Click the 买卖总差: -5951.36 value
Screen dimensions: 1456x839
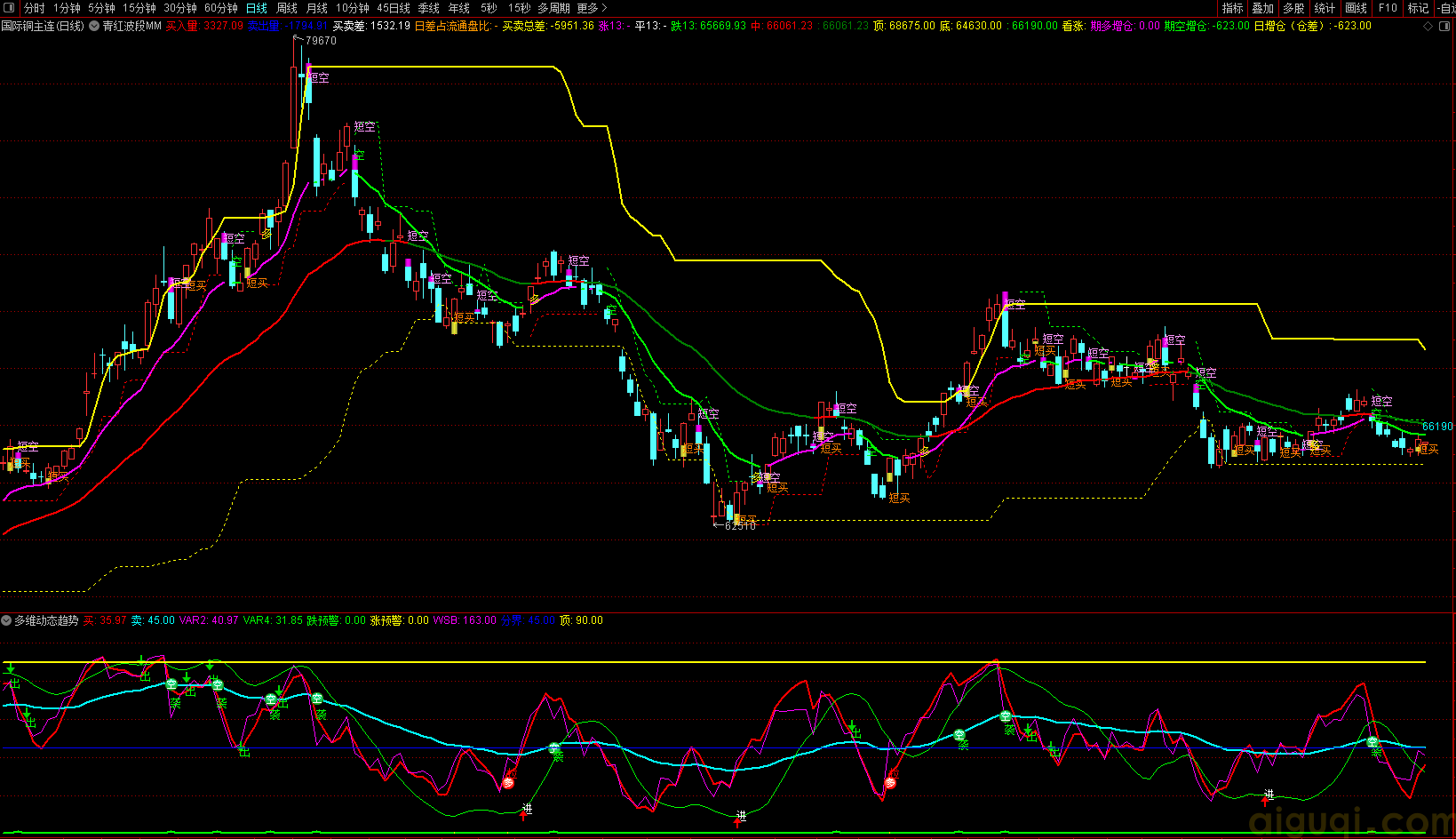pos(548,26)
